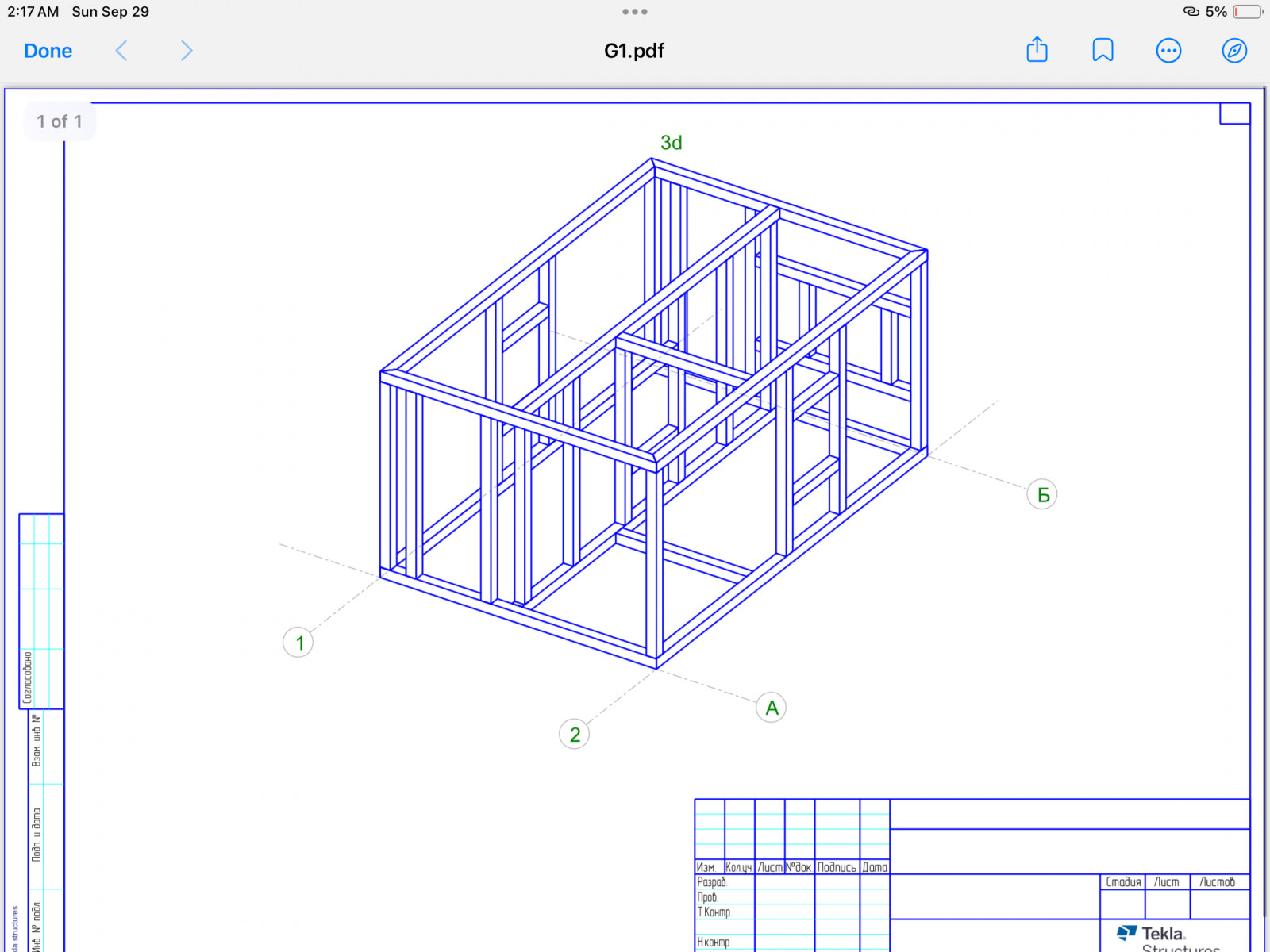This screenshot has width=1270, height=952.
Task: Tap the 2:17 AM clock
Action: click(33, 12)
